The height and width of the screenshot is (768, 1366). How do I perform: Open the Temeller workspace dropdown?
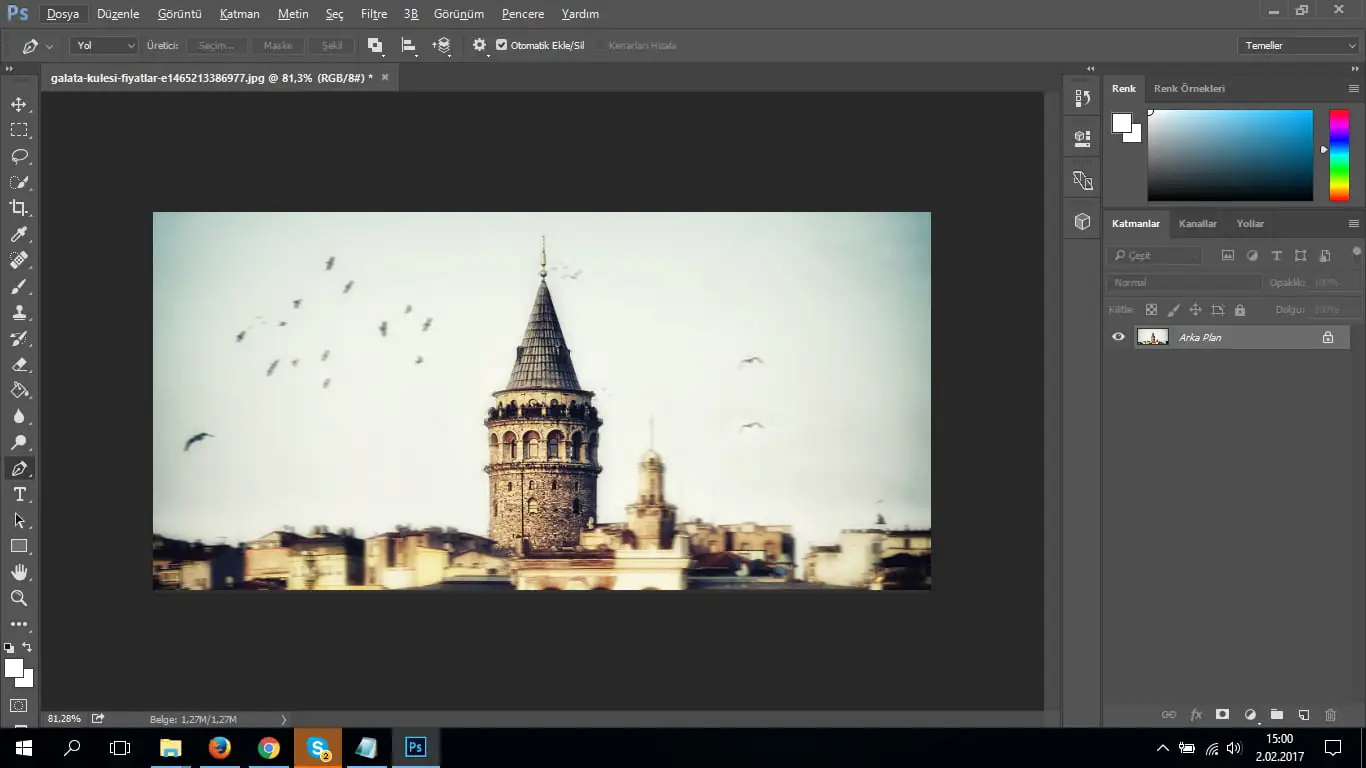click(x=1297, y=45)
